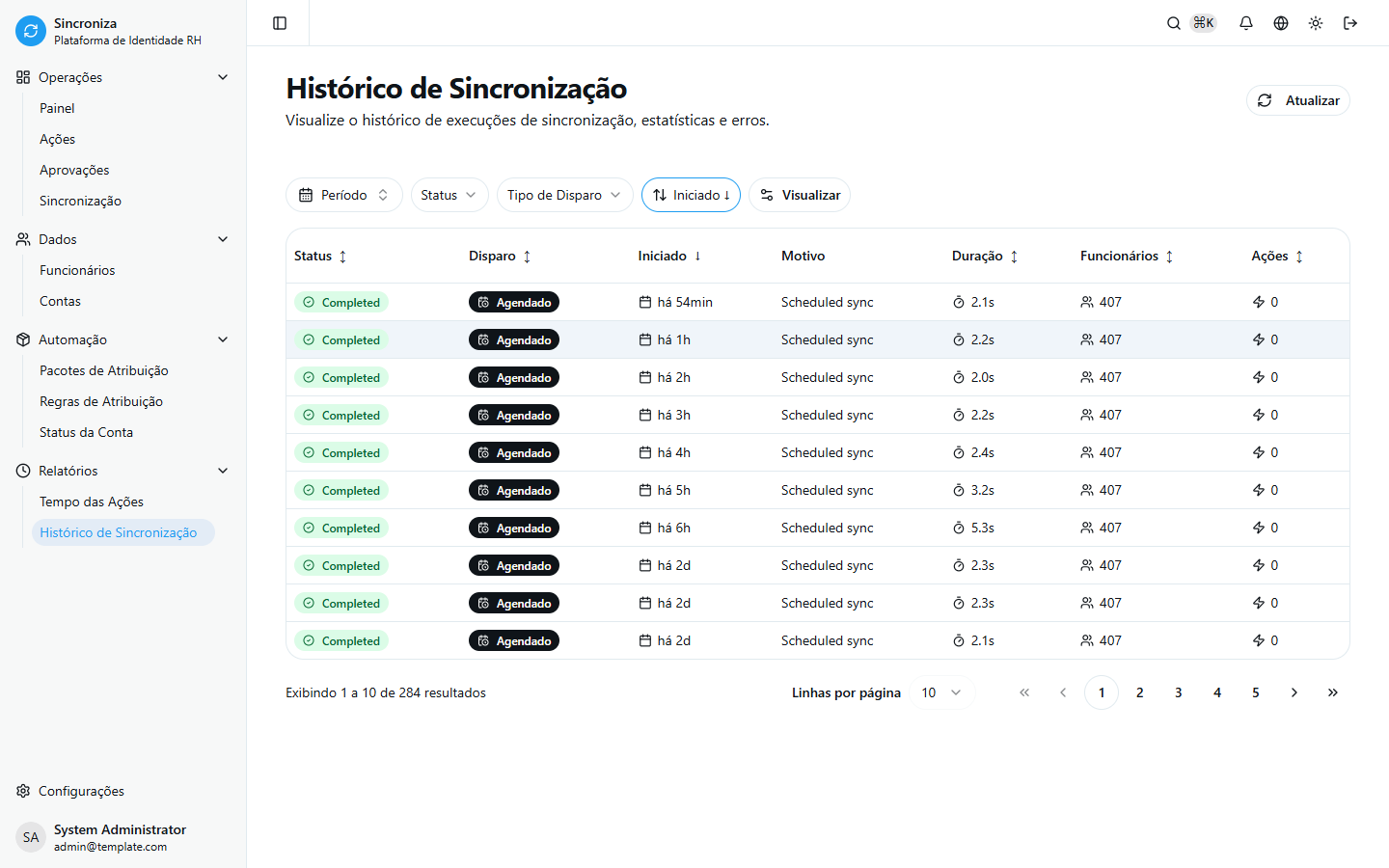Open Funcionários under Dados

(x=77, y=270)
